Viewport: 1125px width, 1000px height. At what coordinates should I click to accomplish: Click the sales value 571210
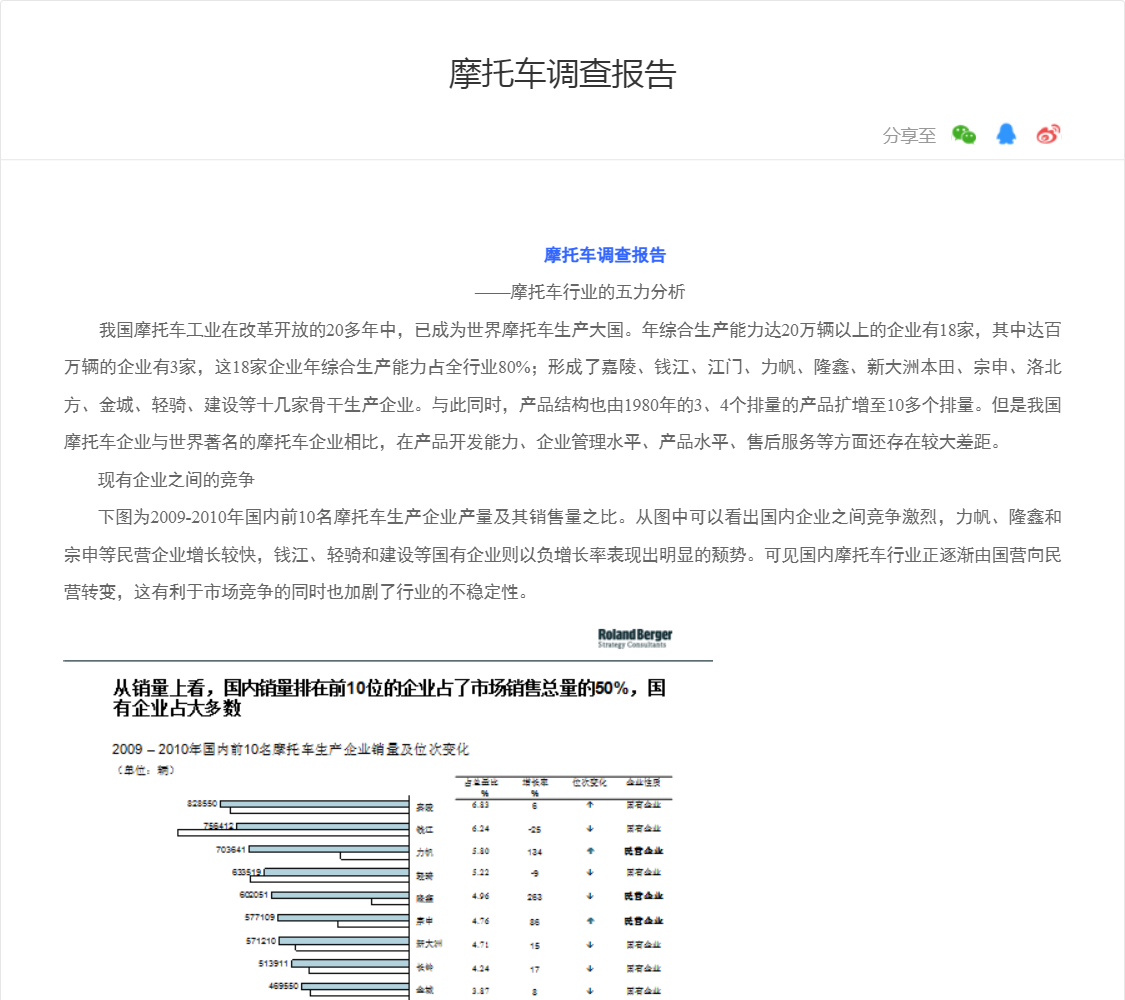click(261, 940)
